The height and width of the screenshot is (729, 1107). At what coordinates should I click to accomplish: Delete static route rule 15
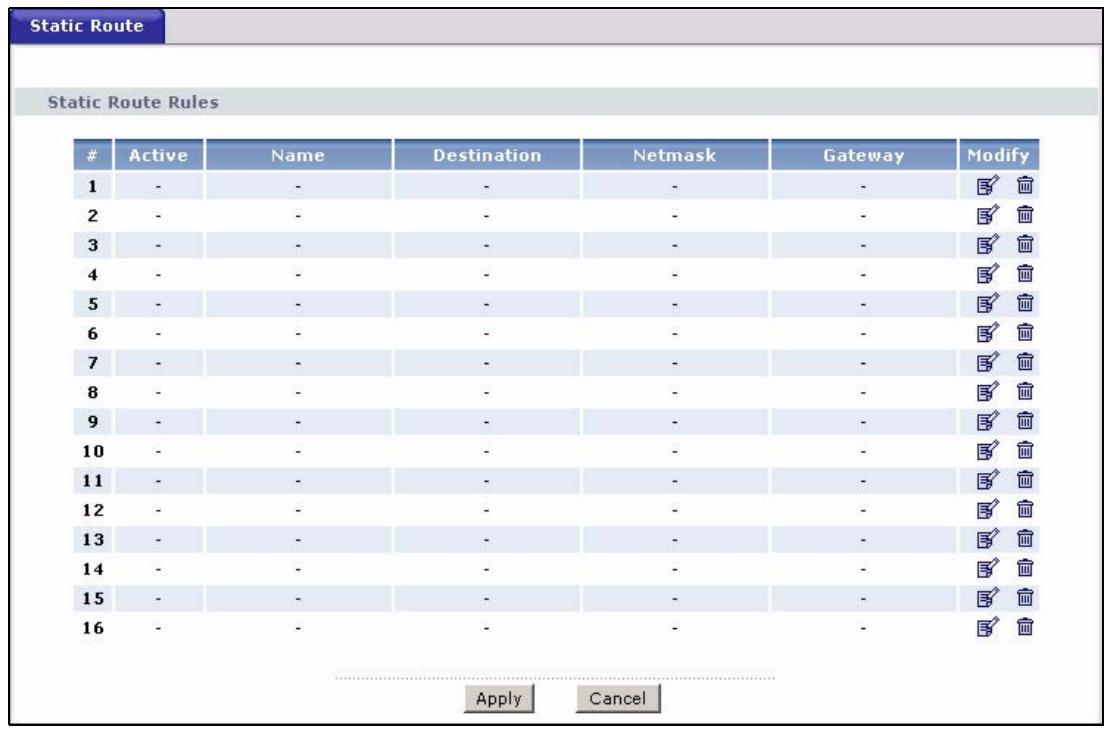(1025, 598)
